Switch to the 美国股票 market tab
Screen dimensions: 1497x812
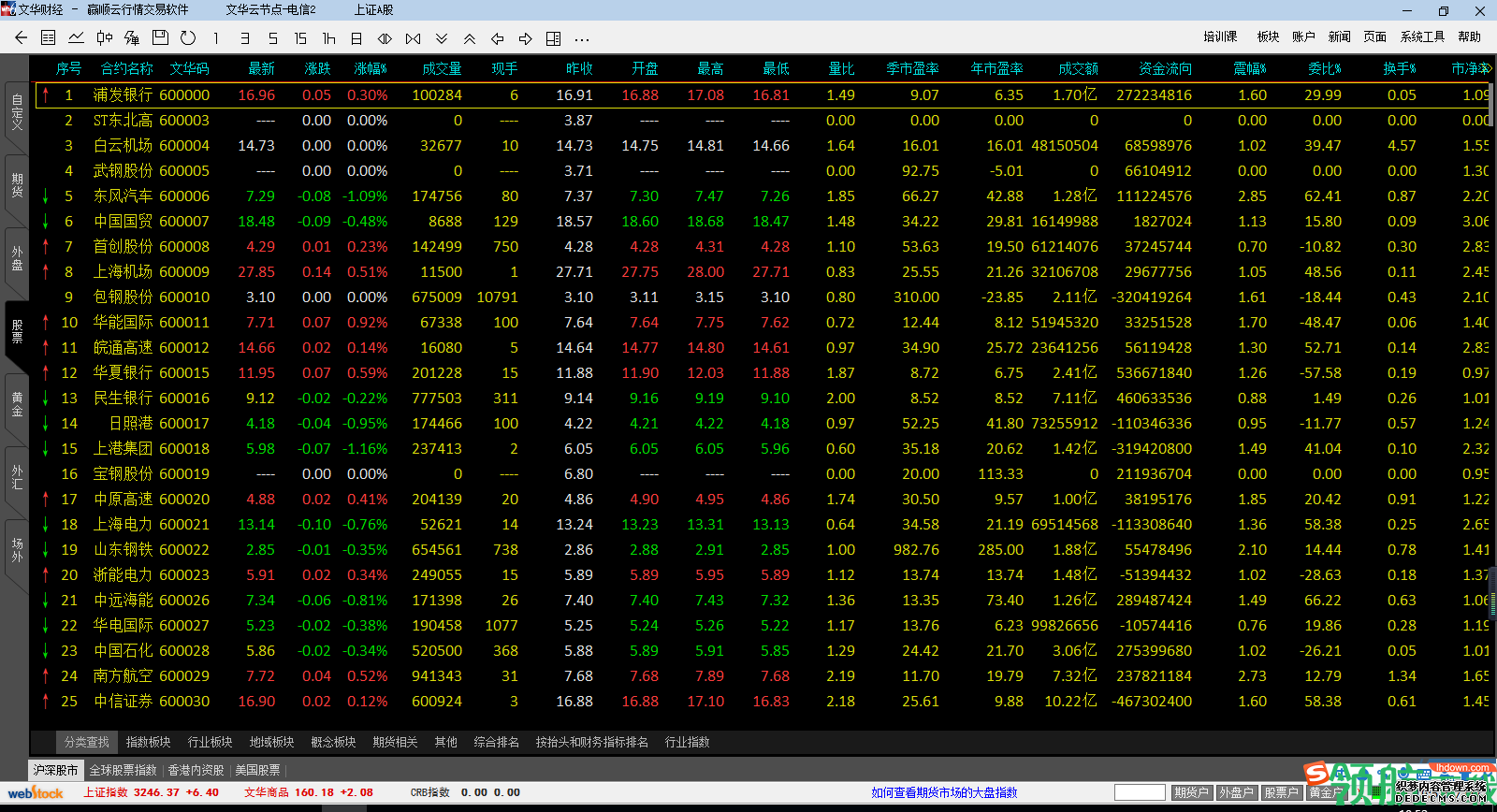(x=257, y=770)
